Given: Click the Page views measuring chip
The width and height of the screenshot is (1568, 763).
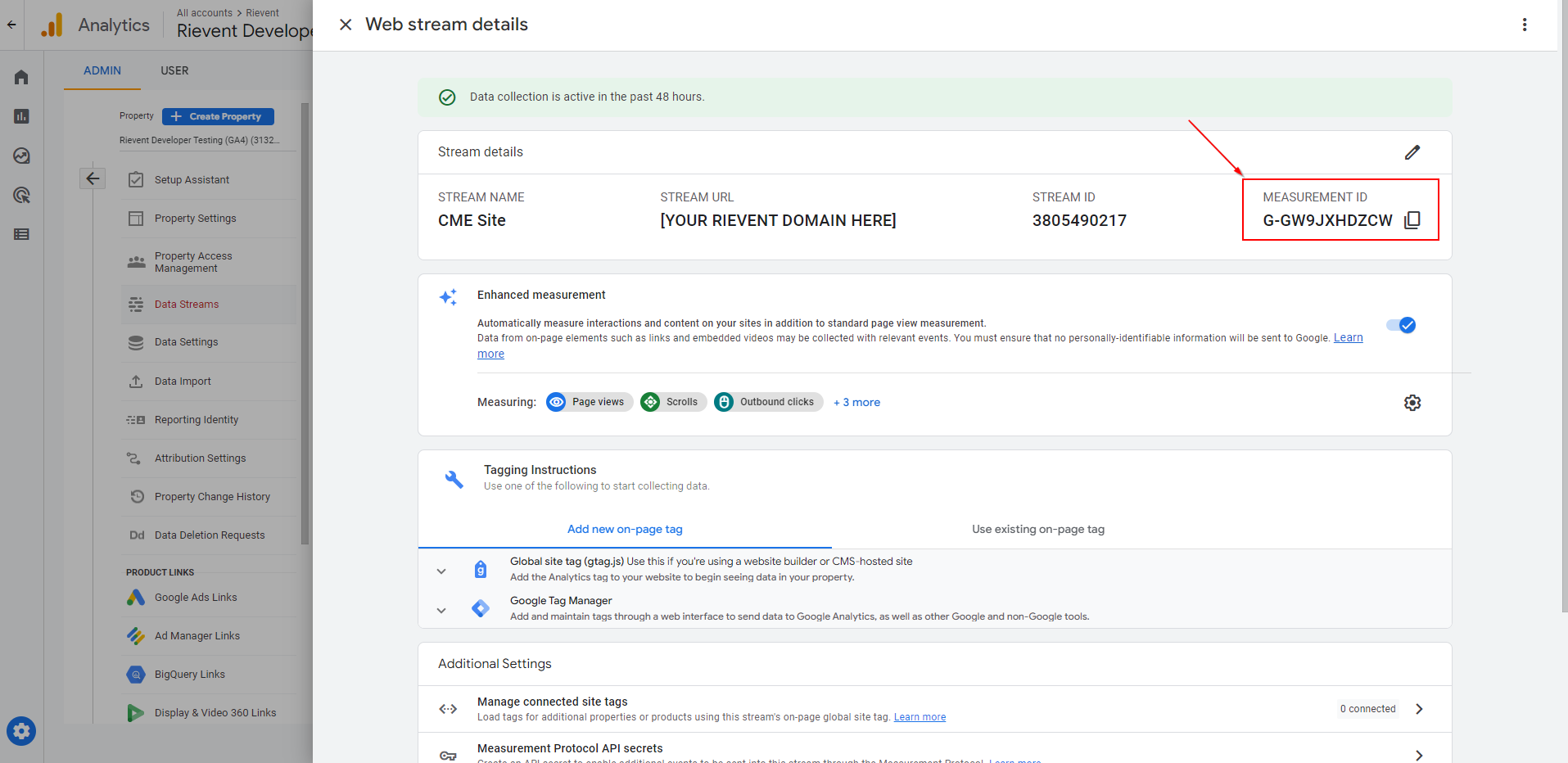Looking at the screenshot, I should [x=590, y=402].
